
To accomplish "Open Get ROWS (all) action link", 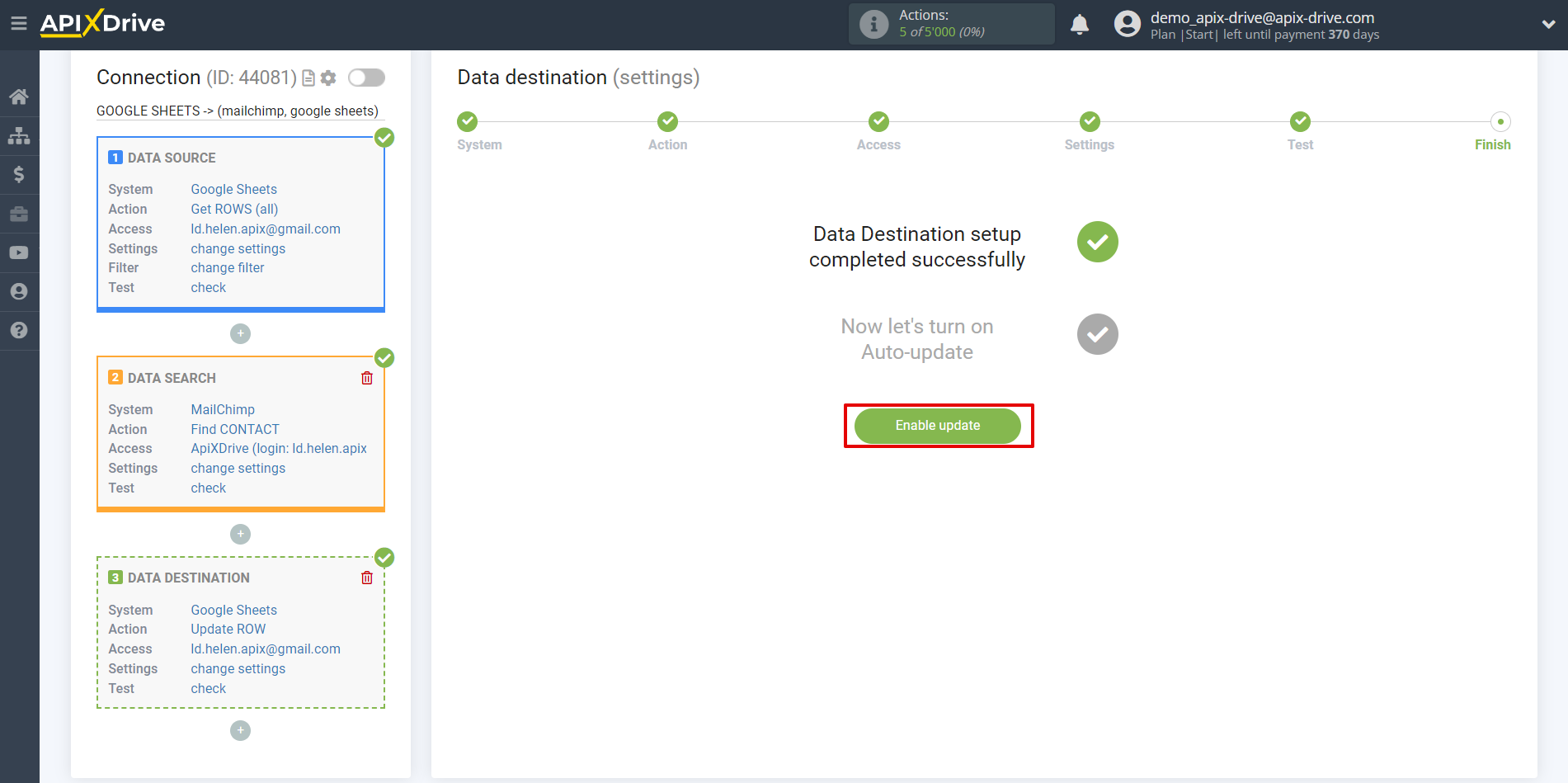I will 234,209.
